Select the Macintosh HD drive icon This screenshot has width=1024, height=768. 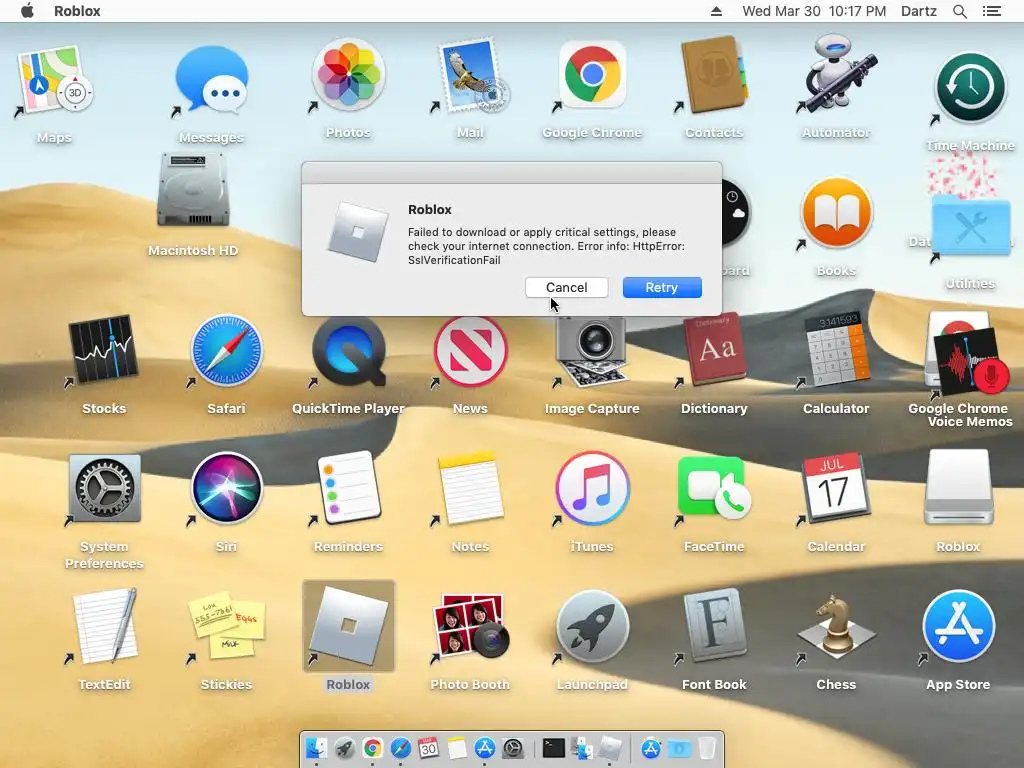193,191
